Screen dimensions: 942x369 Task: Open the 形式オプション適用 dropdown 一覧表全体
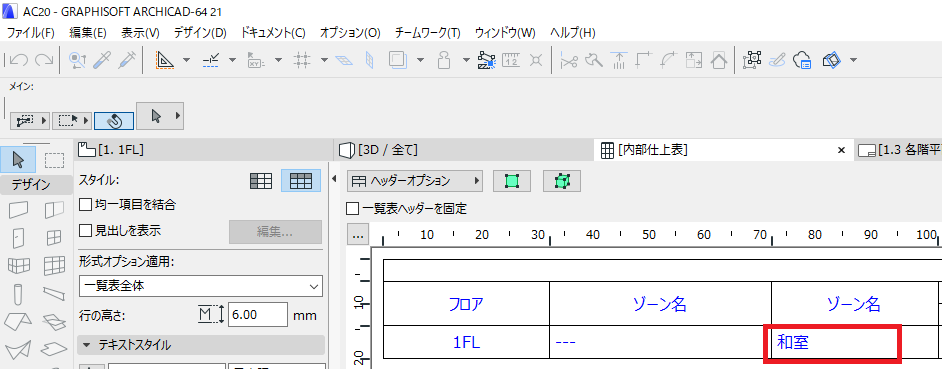(201, 286)
